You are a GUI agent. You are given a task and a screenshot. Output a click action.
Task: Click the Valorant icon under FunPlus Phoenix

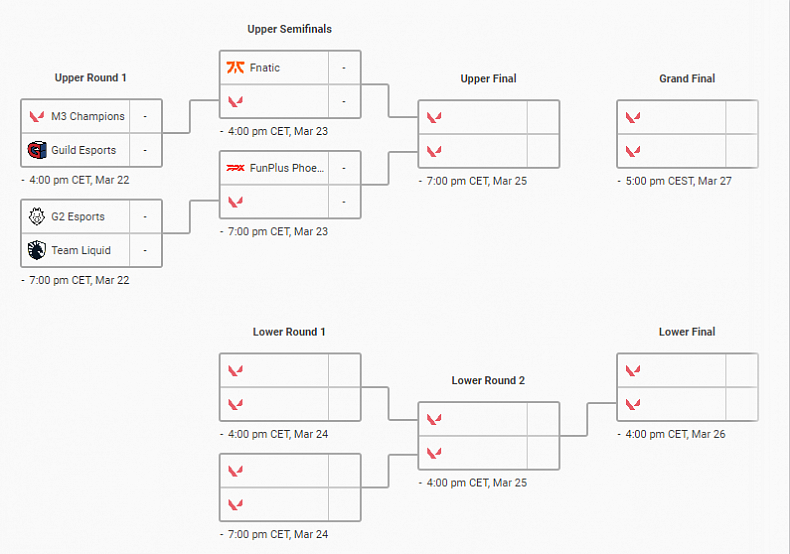coord(236,201)
